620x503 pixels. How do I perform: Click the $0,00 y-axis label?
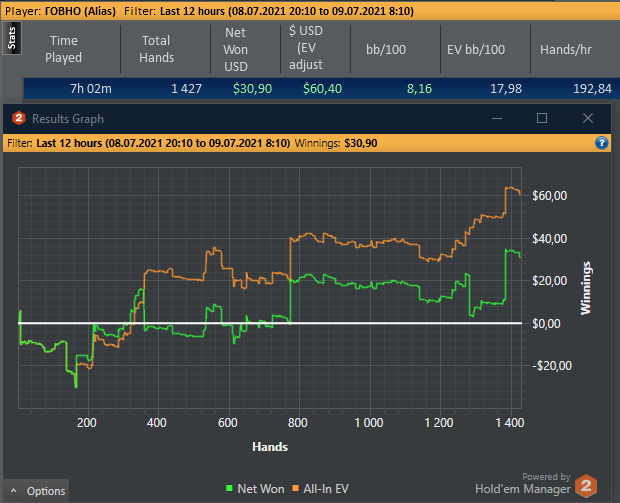tap(546, 324)
